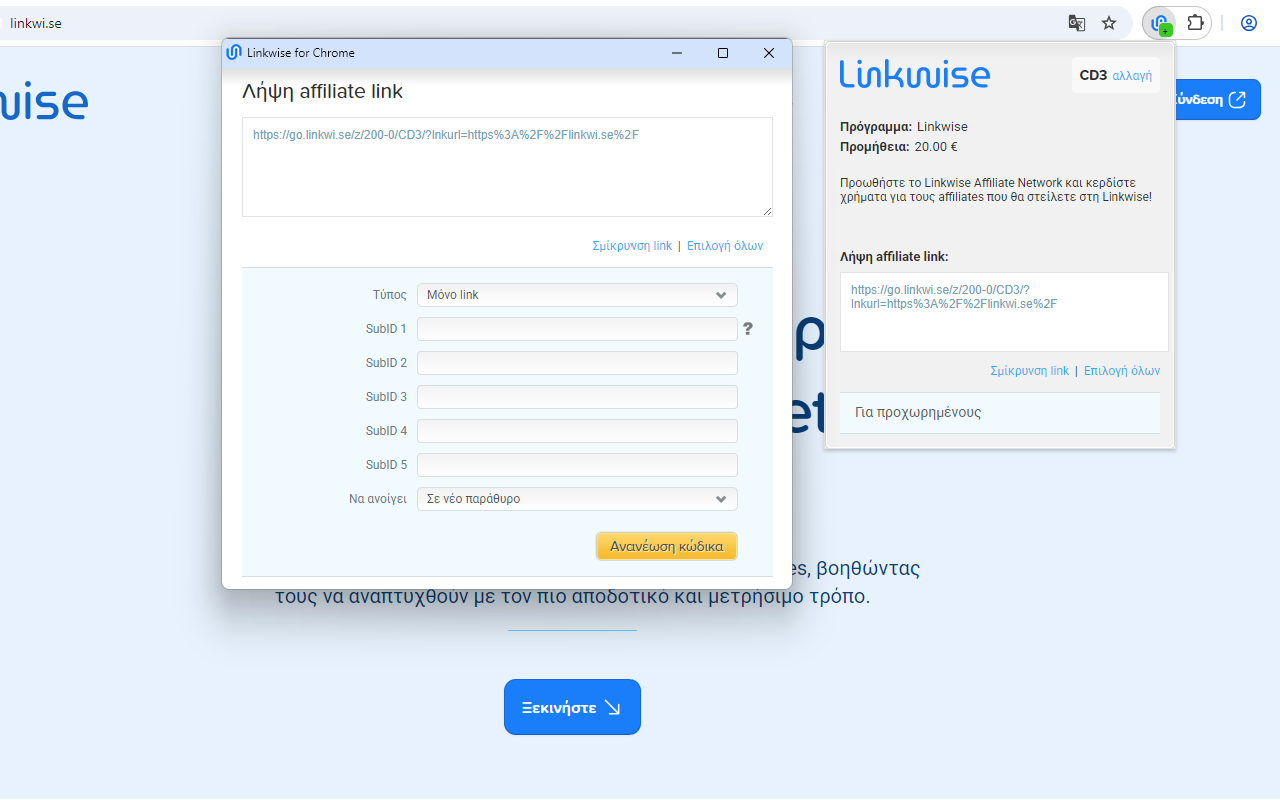This screenshot has width=1280, height=800.
Task: Click the Linkwise extension icon in toolbar
Action: click(1160, 23)
